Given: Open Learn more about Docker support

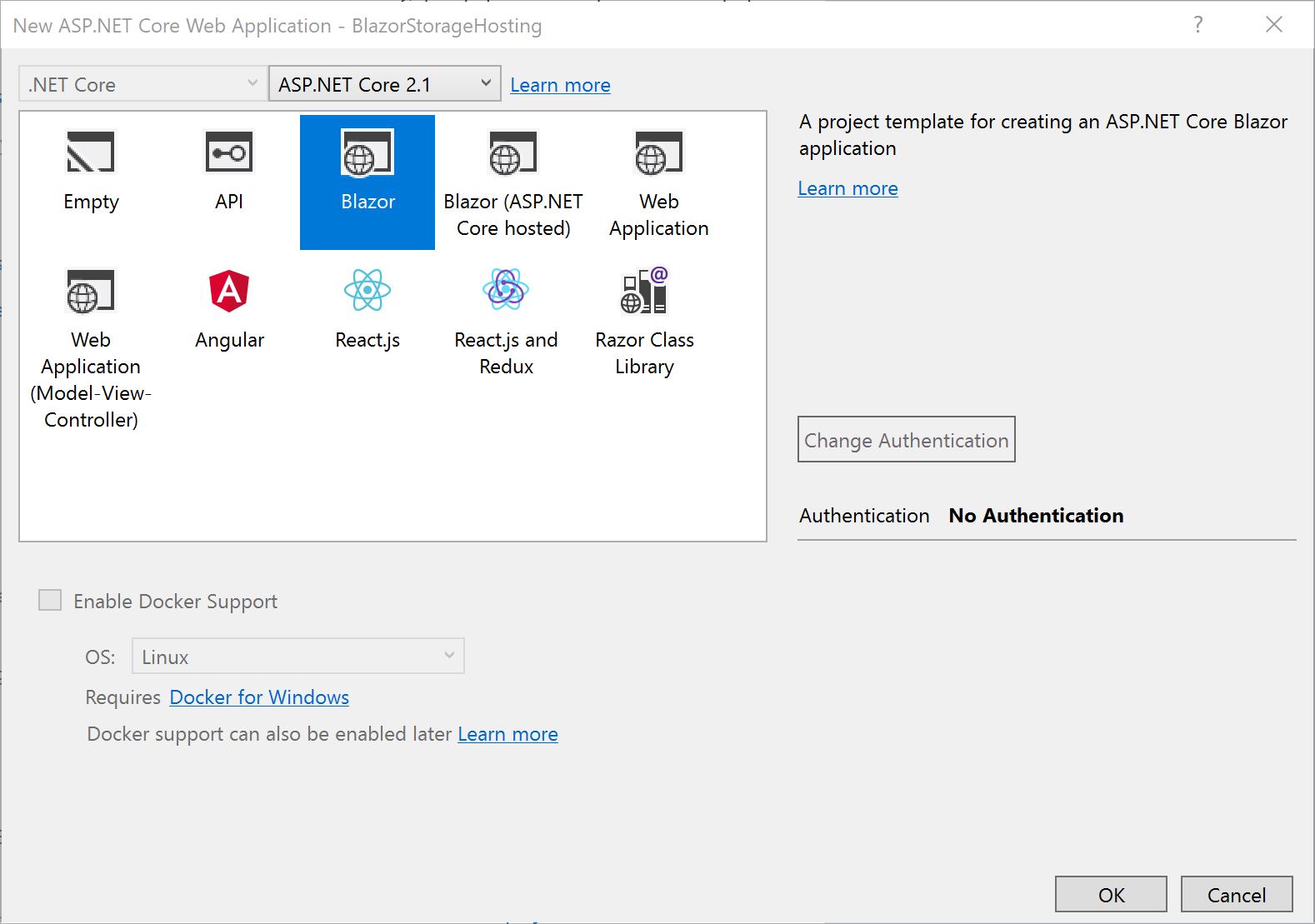Looking at the screenshot, I should 507,734.
